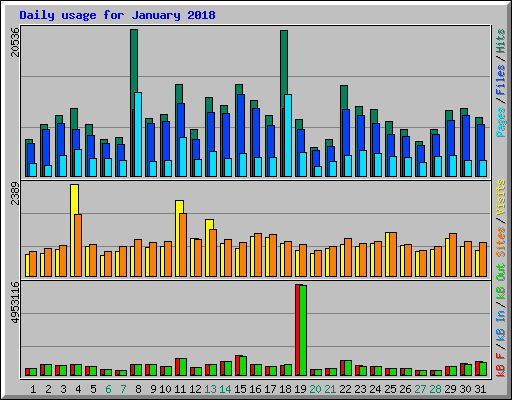The width and height of the screenshot is (512, 400).
Task: Click the orange Sites bar for day 25
Action: pyautogui.click(x=393, y=255)
